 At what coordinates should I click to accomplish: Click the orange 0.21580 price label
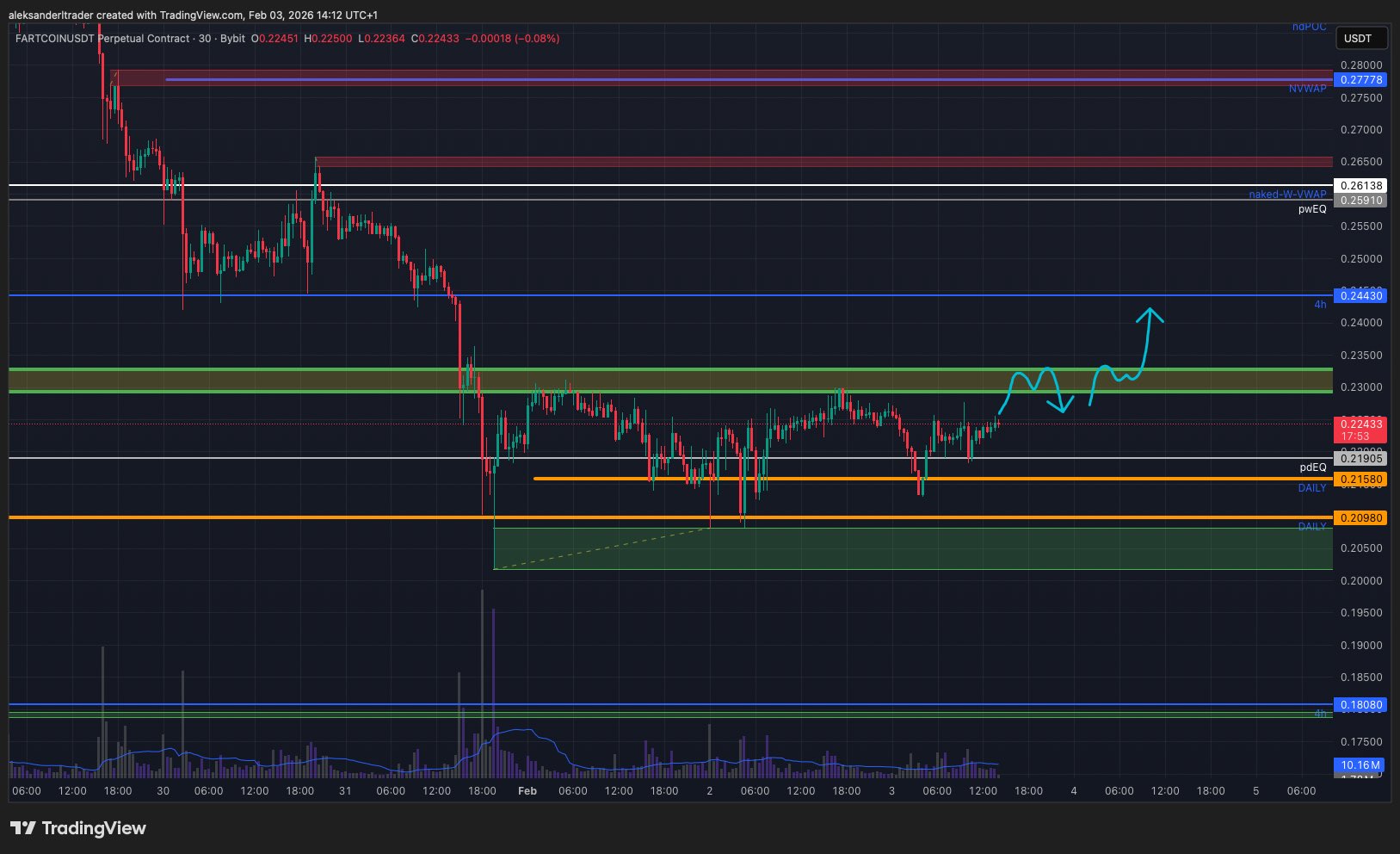[1360, 480]
